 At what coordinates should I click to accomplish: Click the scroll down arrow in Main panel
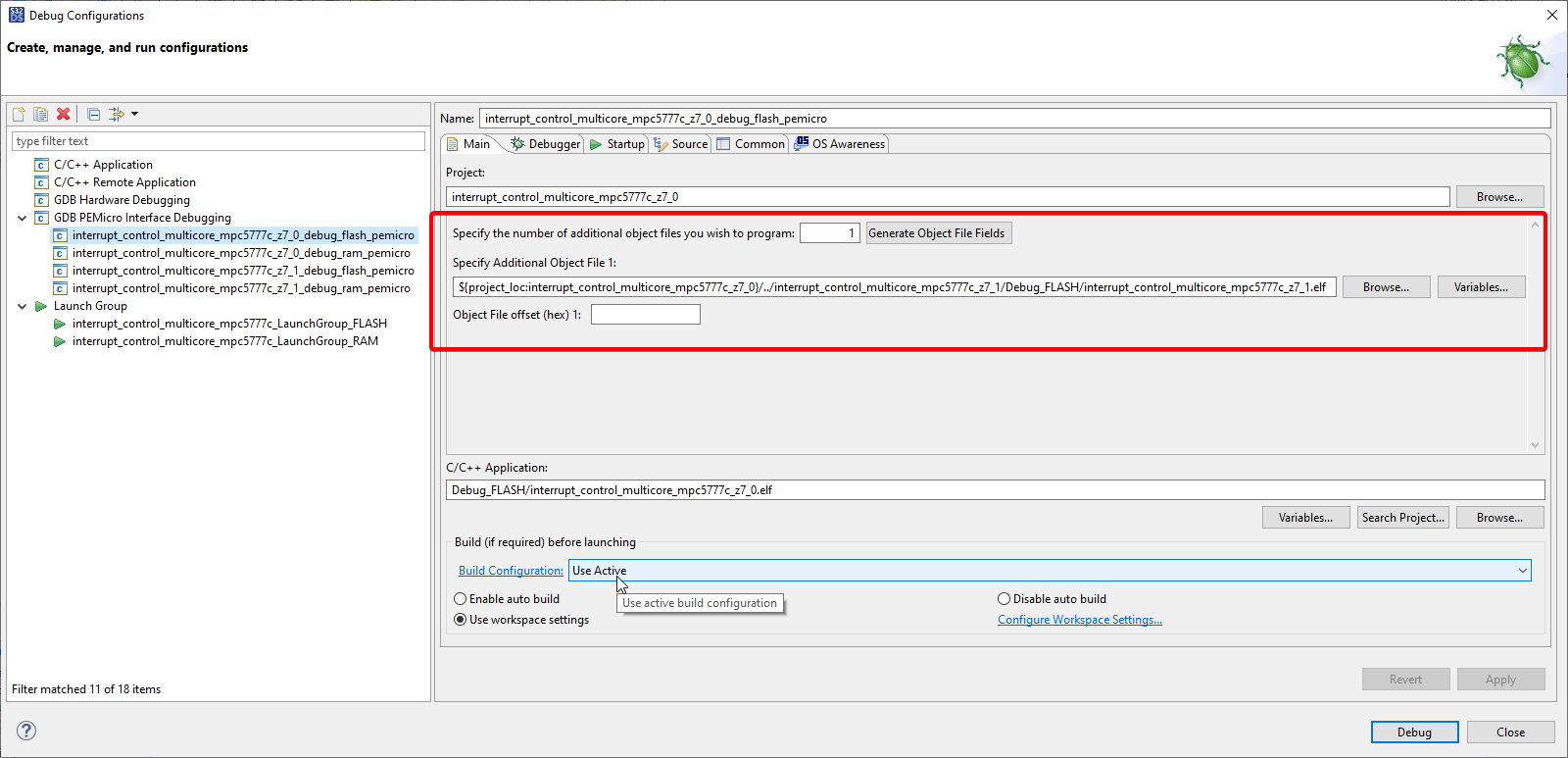(1535, 445)
